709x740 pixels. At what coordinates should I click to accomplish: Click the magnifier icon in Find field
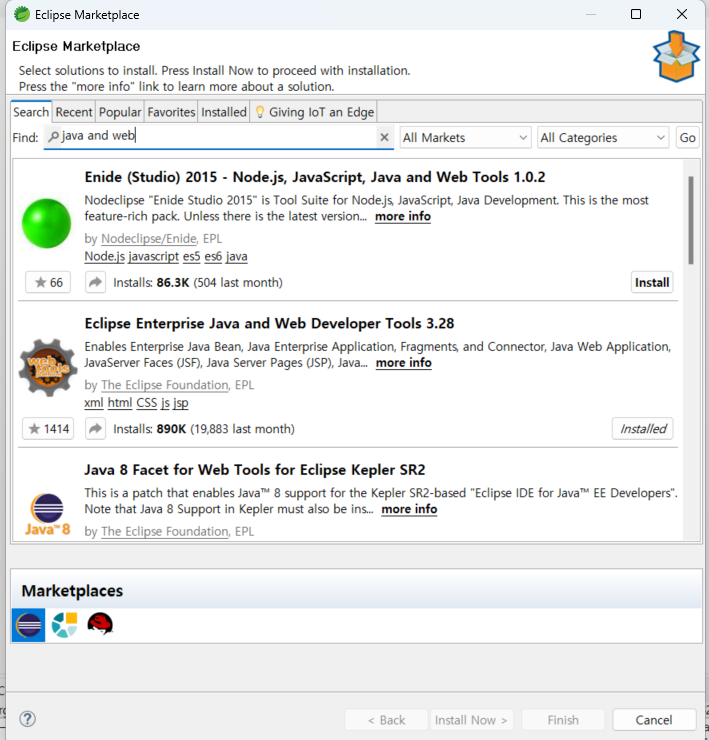[54, 136]
